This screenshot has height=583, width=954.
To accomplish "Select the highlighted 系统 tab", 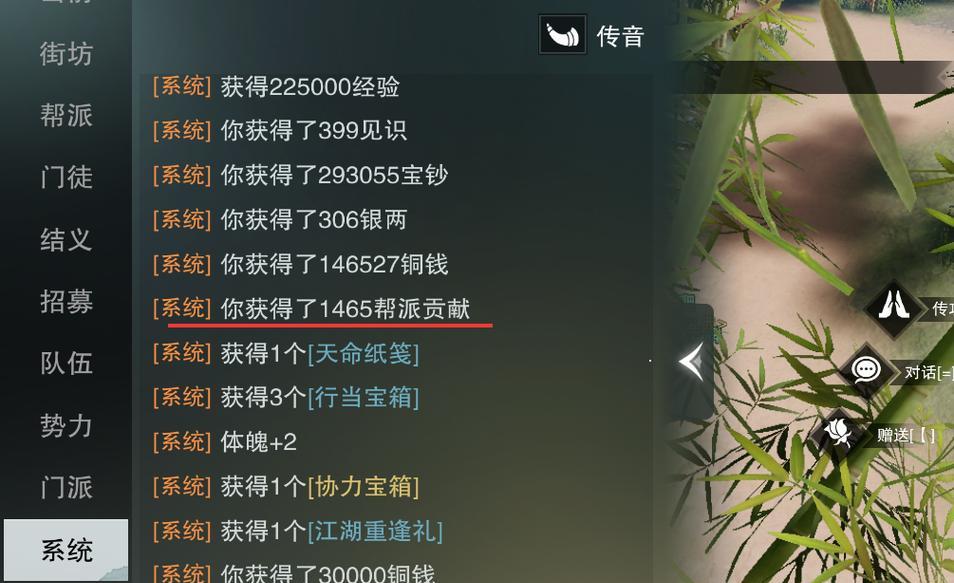I will pyautogui.click(x=66, y=550).
